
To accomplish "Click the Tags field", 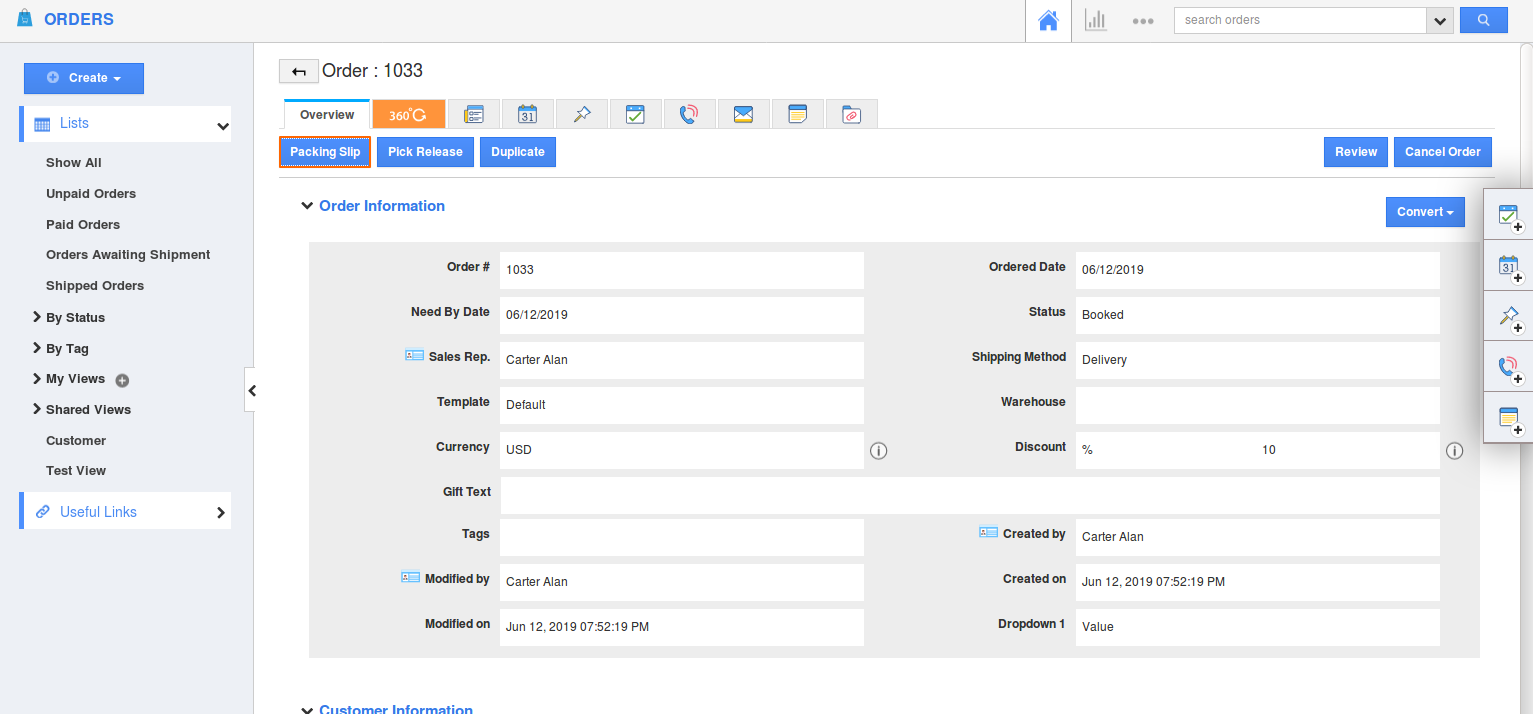I will (682, 537).
